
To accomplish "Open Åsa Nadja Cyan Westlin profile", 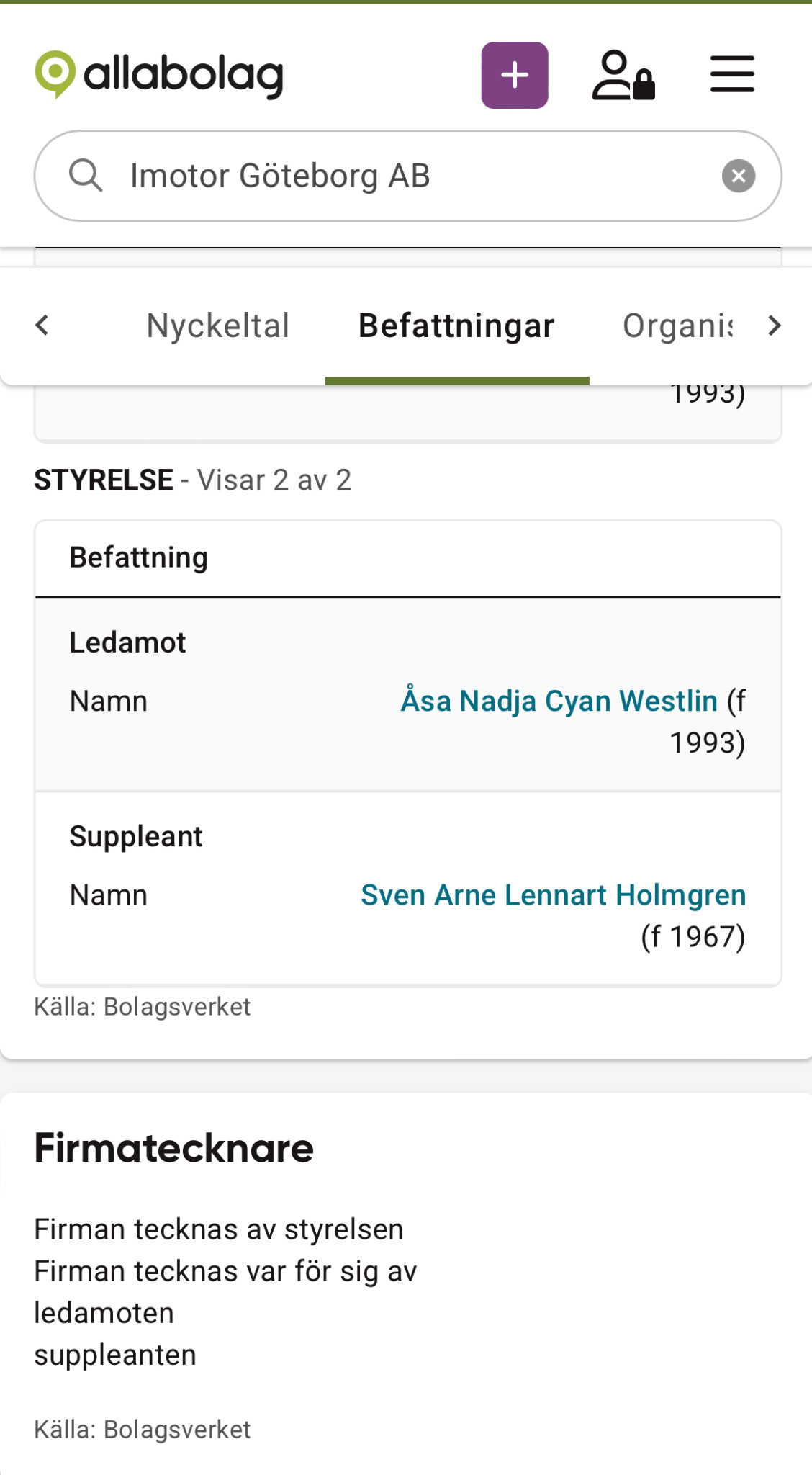I will pos(559,701).
